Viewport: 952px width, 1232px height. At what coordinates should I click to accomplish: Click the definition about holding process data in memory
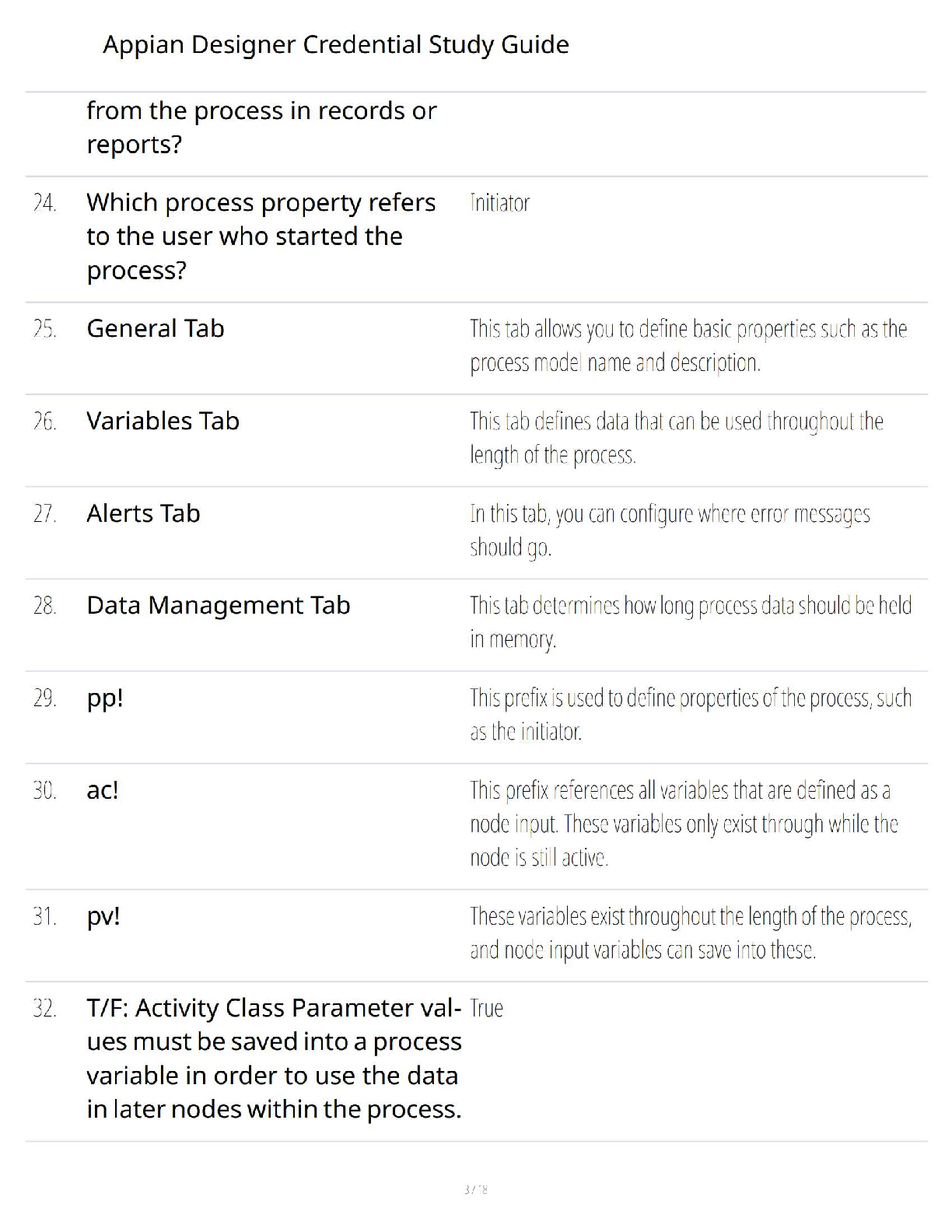pos(690,622)
